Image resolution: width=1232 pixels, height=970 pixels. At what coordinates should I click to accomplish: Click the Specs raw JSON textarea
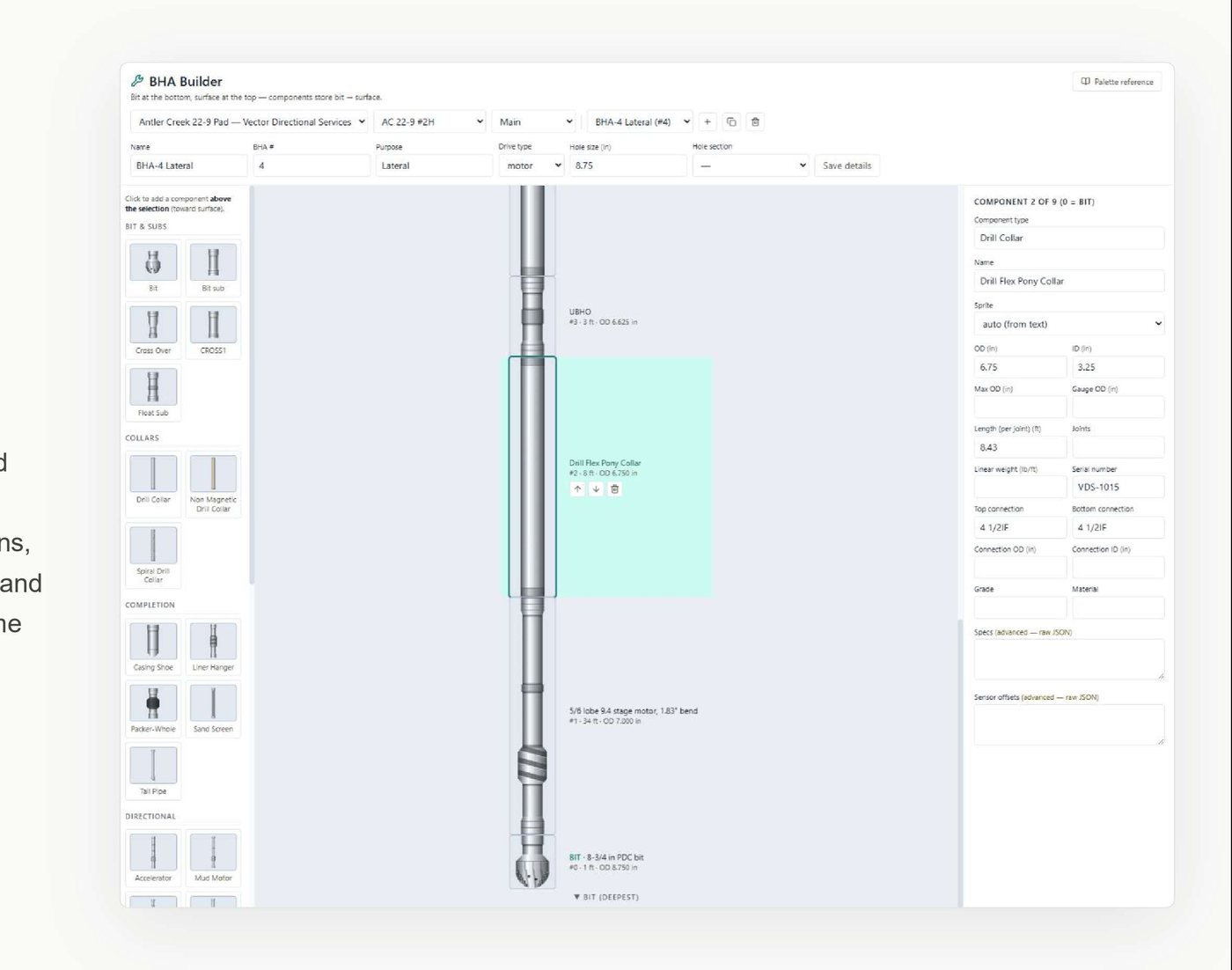tap(1069, 659)
